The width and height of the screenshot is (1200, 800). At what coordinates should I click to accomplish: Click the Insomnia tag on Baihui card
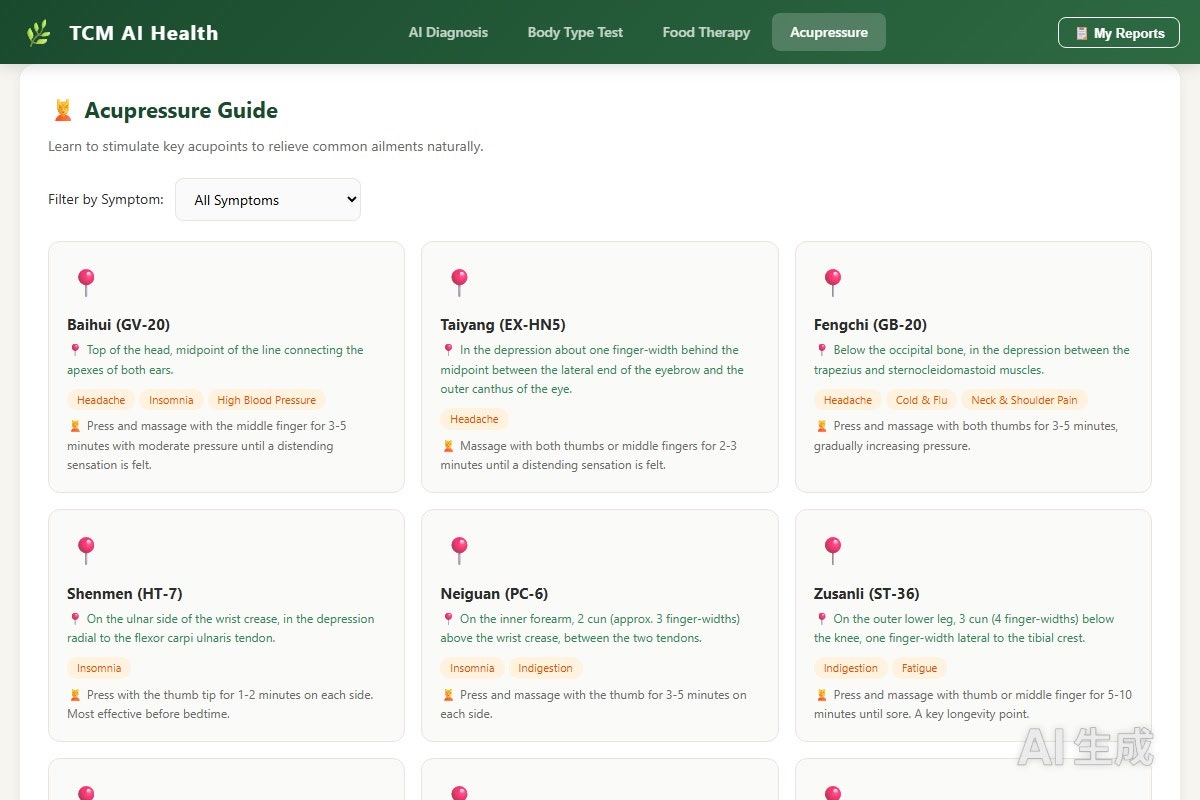[171, 400]
